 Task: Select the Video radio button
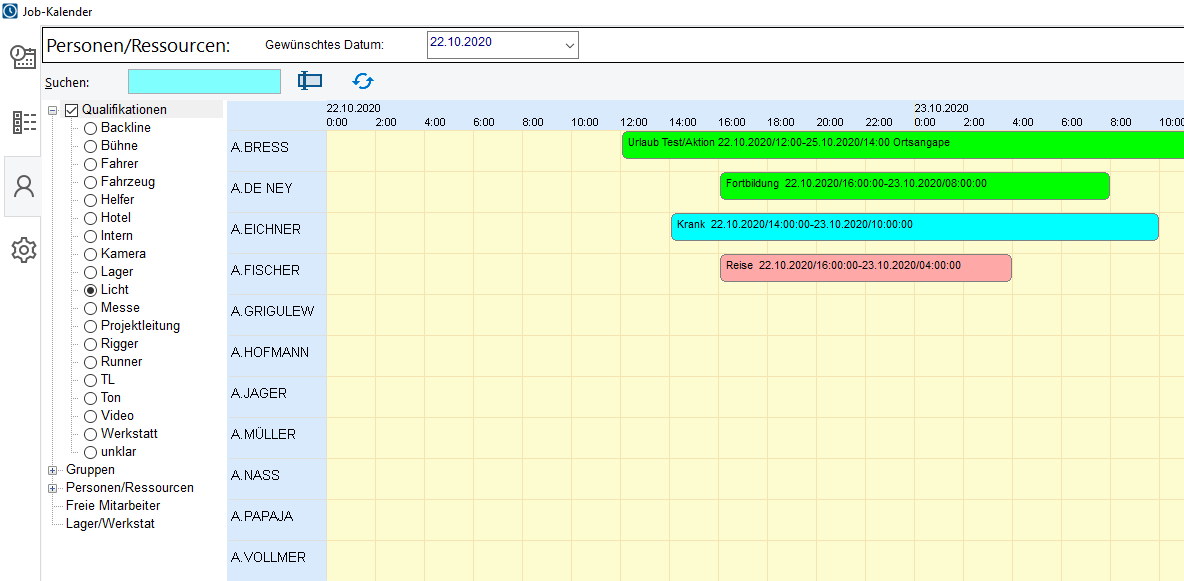91,416
